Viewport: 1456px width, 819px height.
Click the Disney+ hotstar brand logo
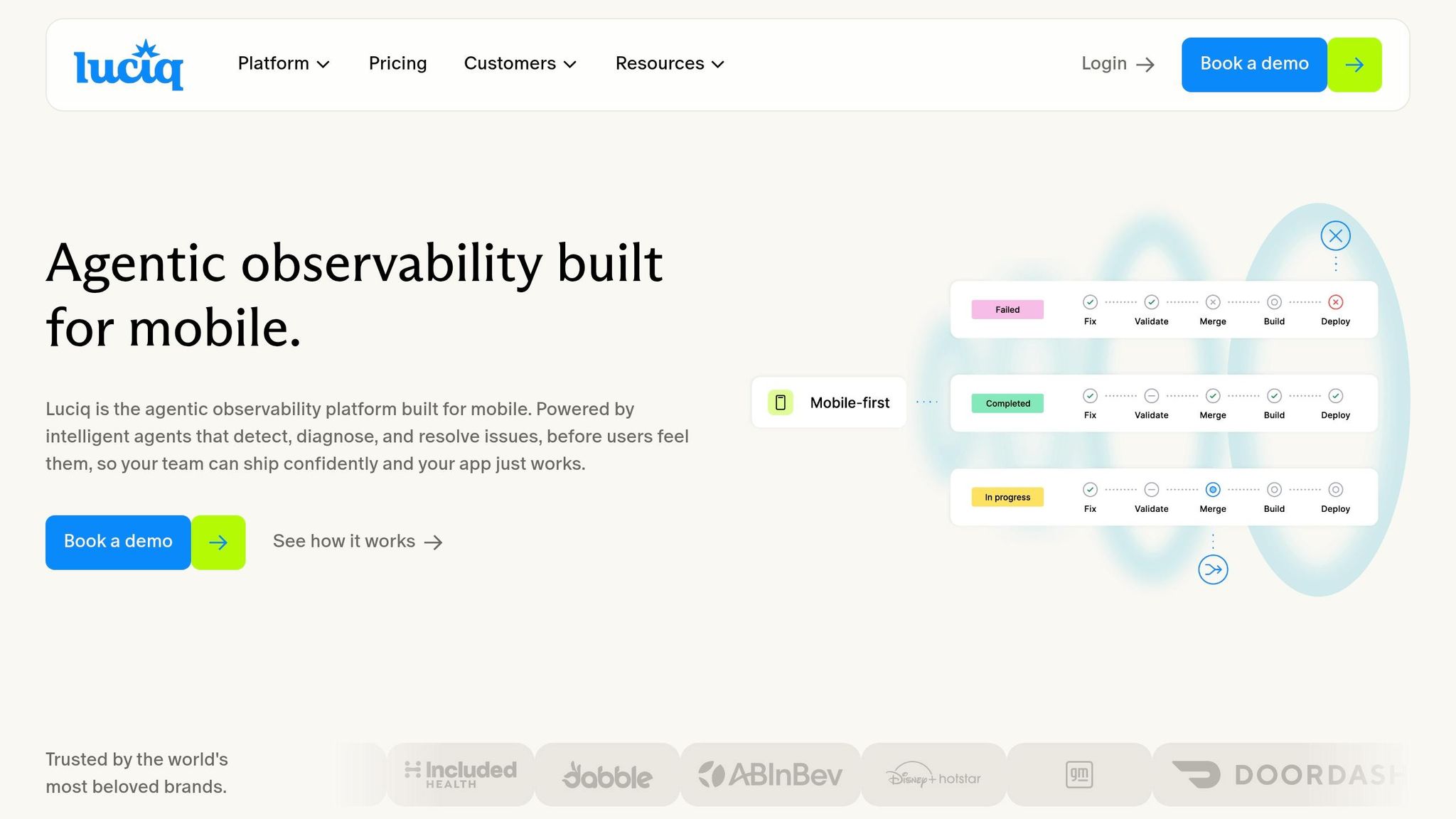pyautogui.click(x=933, y=775)
